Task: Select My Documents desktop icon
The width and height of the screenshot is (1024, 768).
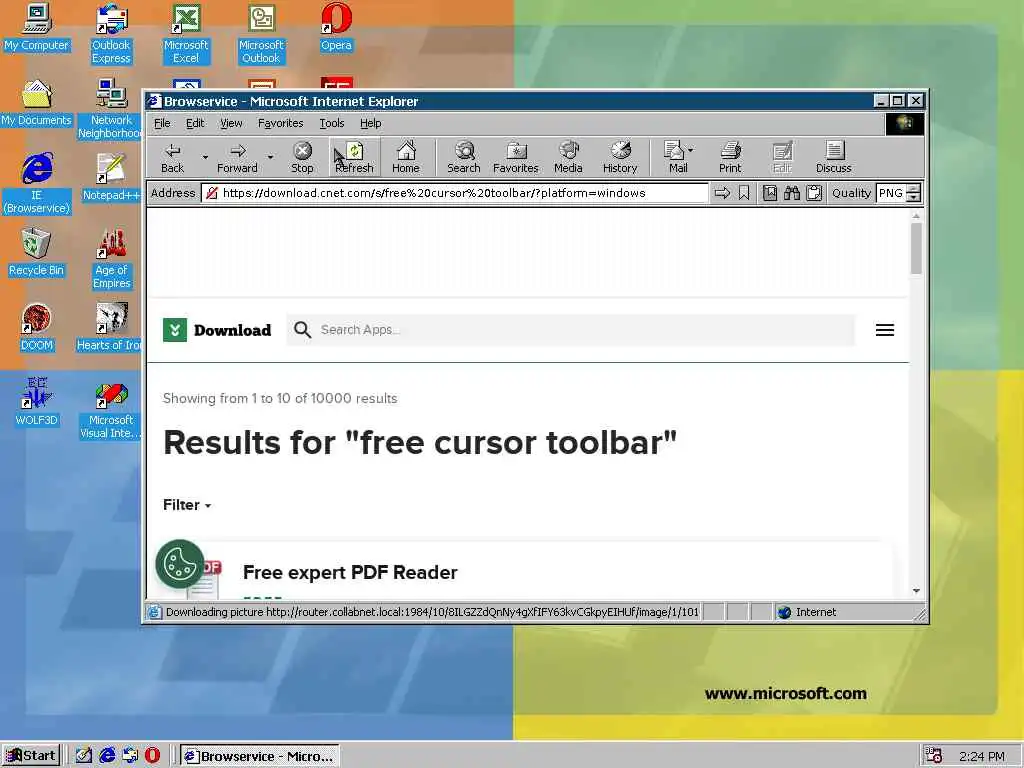Action: coord(36,103)
